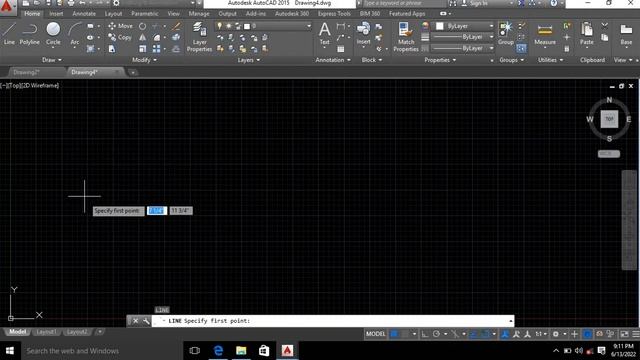Screen dimensions: 640x360
Task: Switch to the Annotate ribbon tab
Action: [84, 13]
